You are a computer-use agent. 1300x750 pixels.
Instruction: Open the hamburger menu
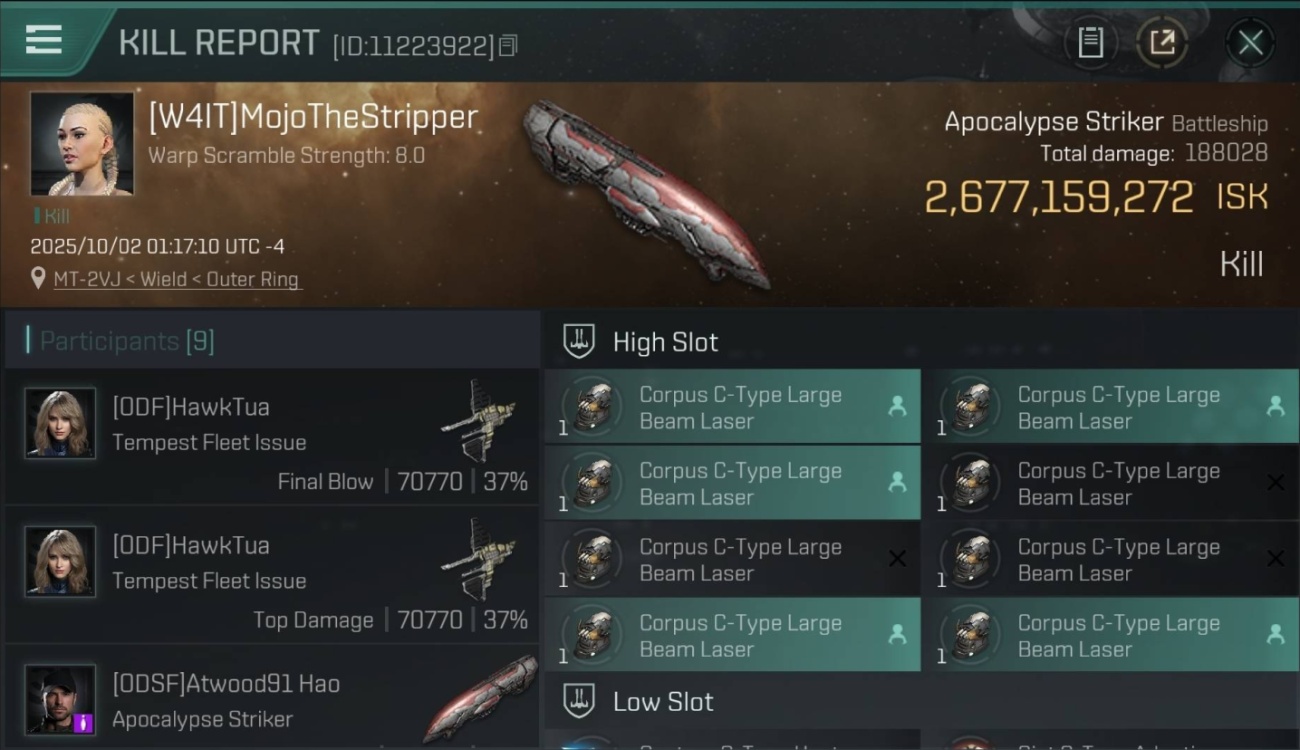[43, 39]
